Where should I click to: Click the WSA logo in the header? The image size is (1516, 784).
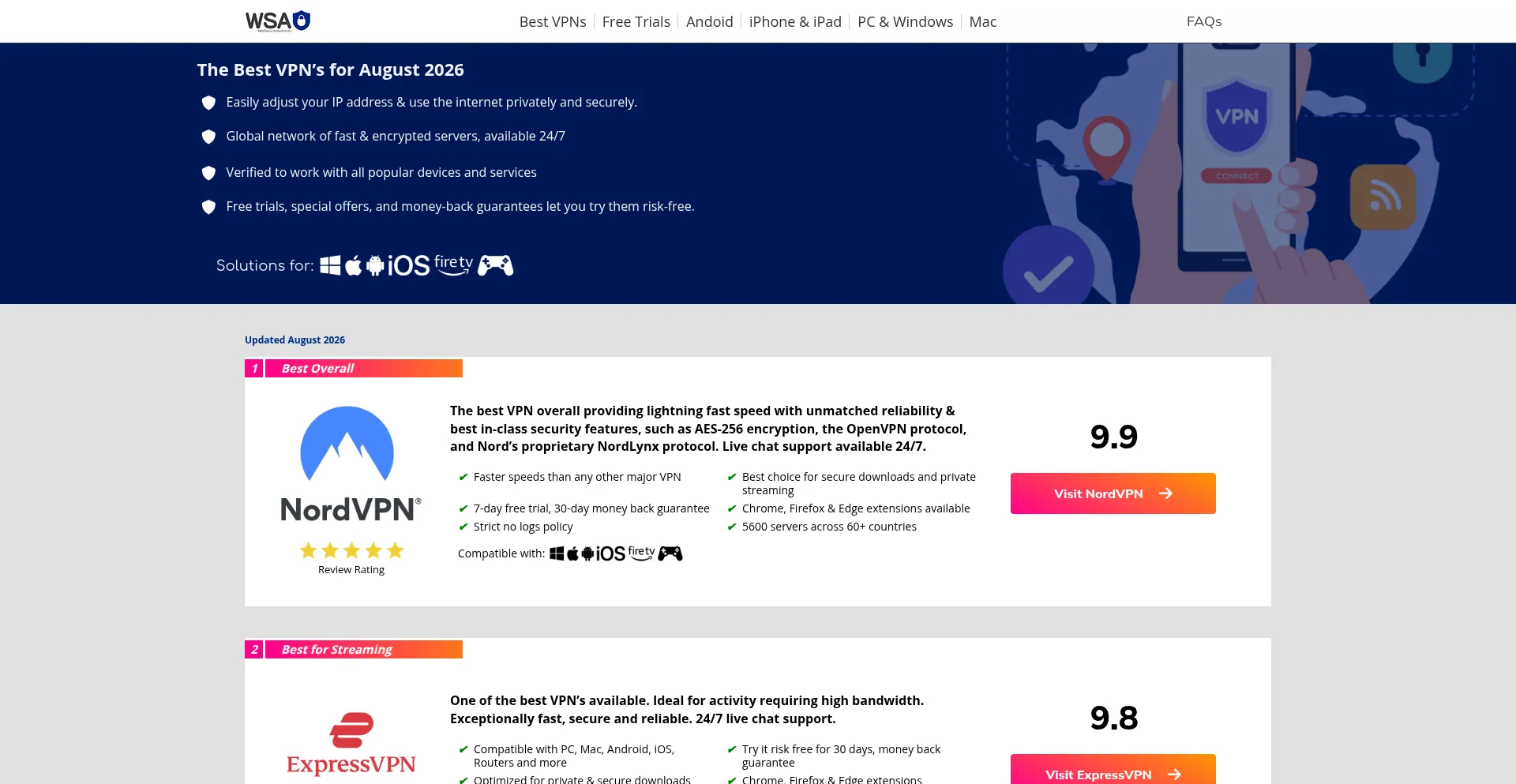point(278,21)
